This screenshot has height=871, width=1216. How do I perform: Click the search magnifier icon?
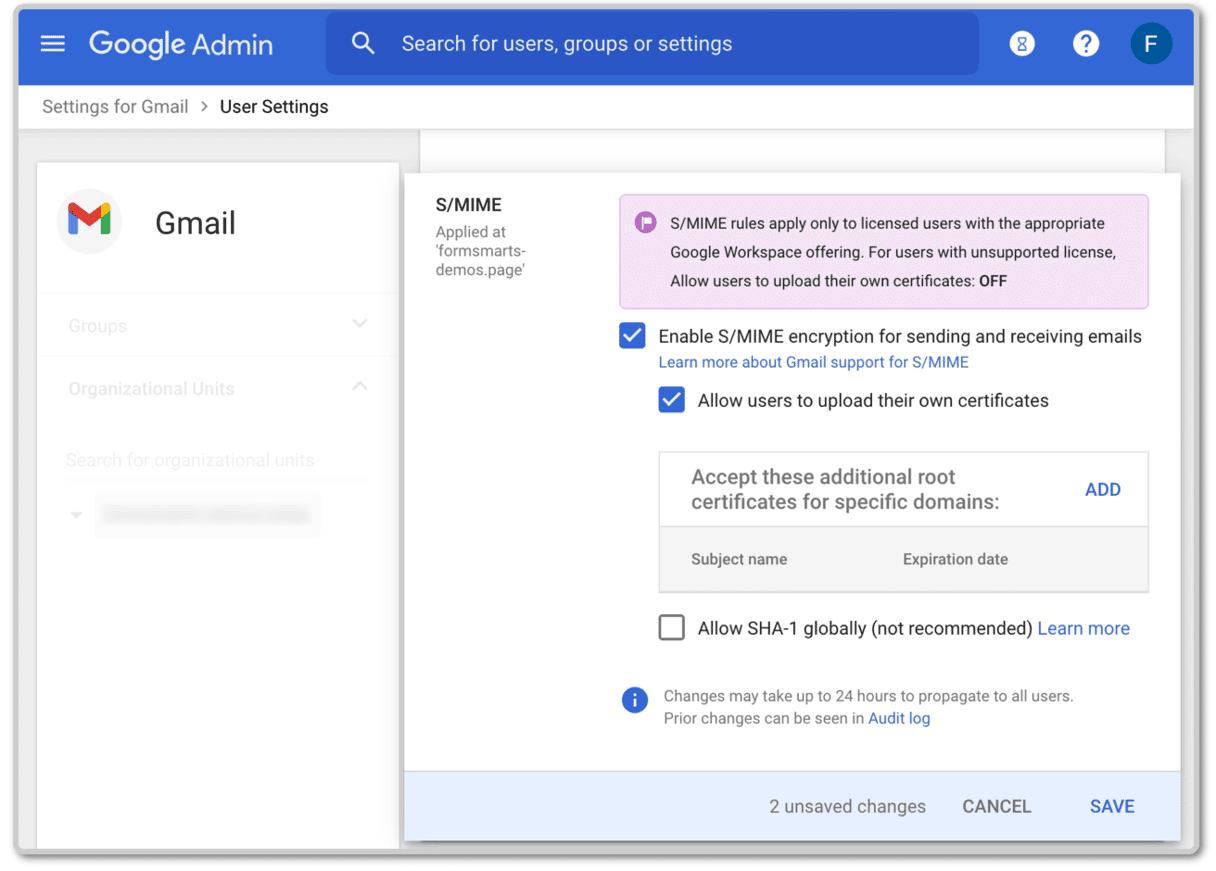pos(363,43)
